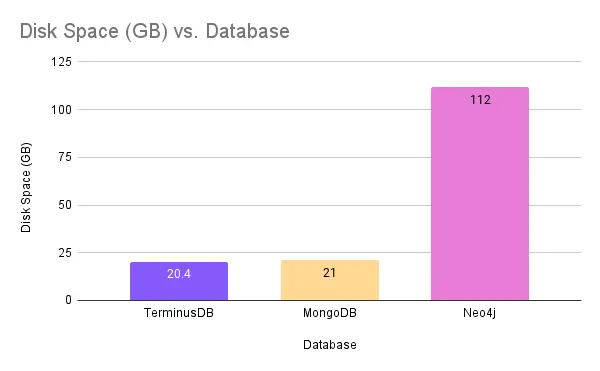Click the chart title text
Image resolution: width=600 pixels, height=371 pixels.
pos(155,31)
